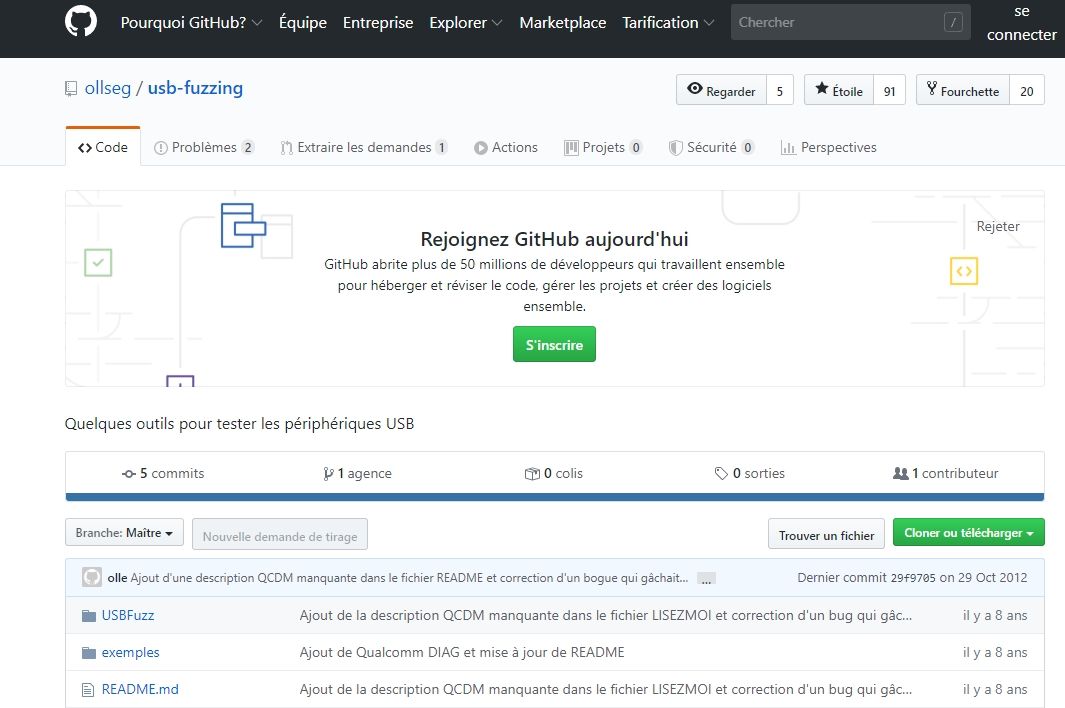This screenshot has width=1065, height=708.
Task: Click the project board icon beside Projets
Action: (x=571, y=147)
